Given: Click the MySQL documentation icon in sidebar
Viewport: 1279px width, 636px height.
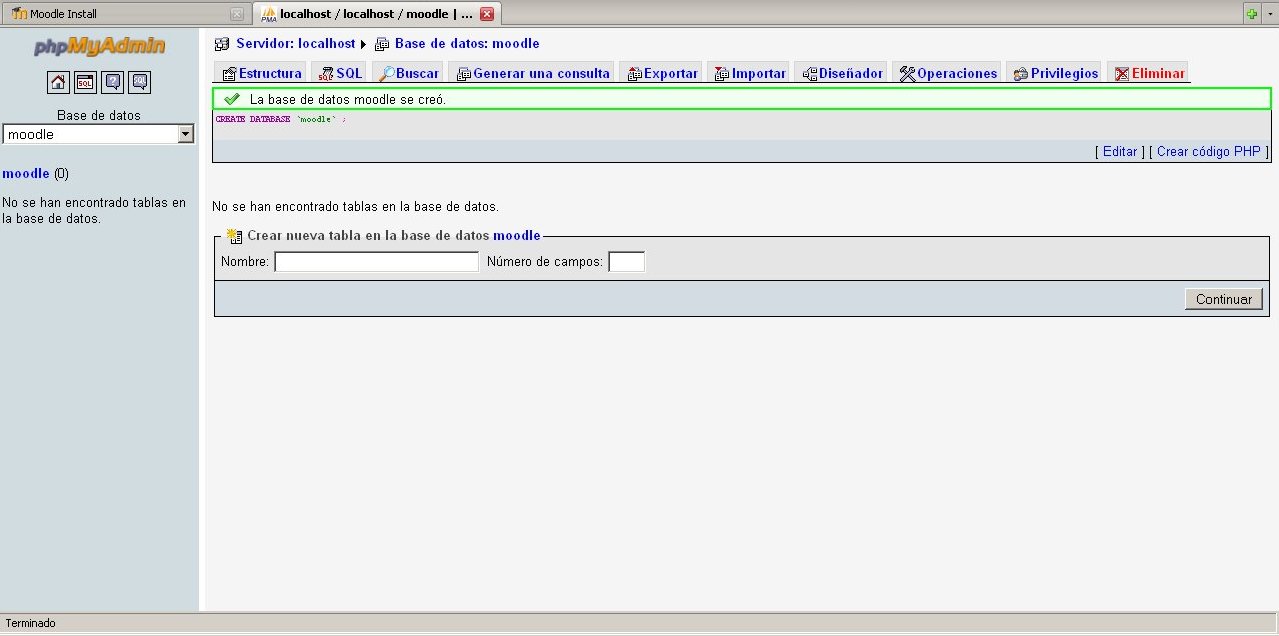Looking at the screenshot, I should [140, 82].
